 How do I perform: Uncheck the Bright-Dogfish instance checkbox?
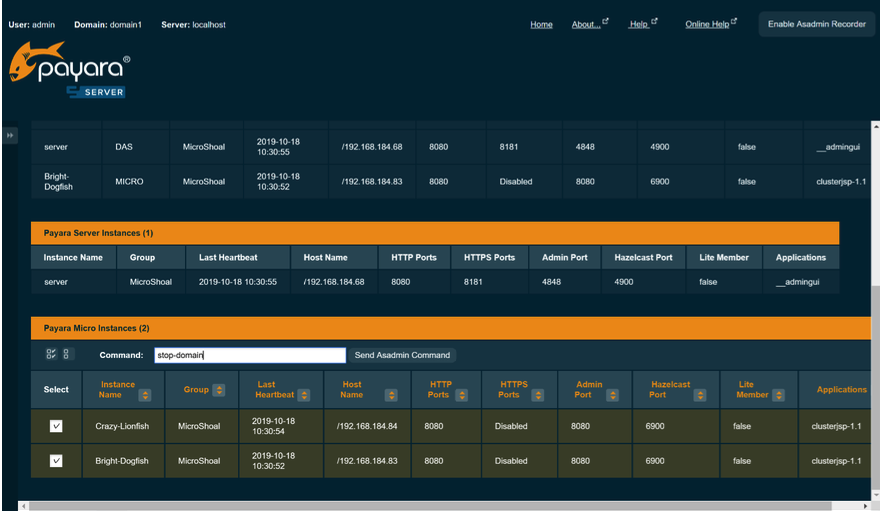click(x=56, y=461)
